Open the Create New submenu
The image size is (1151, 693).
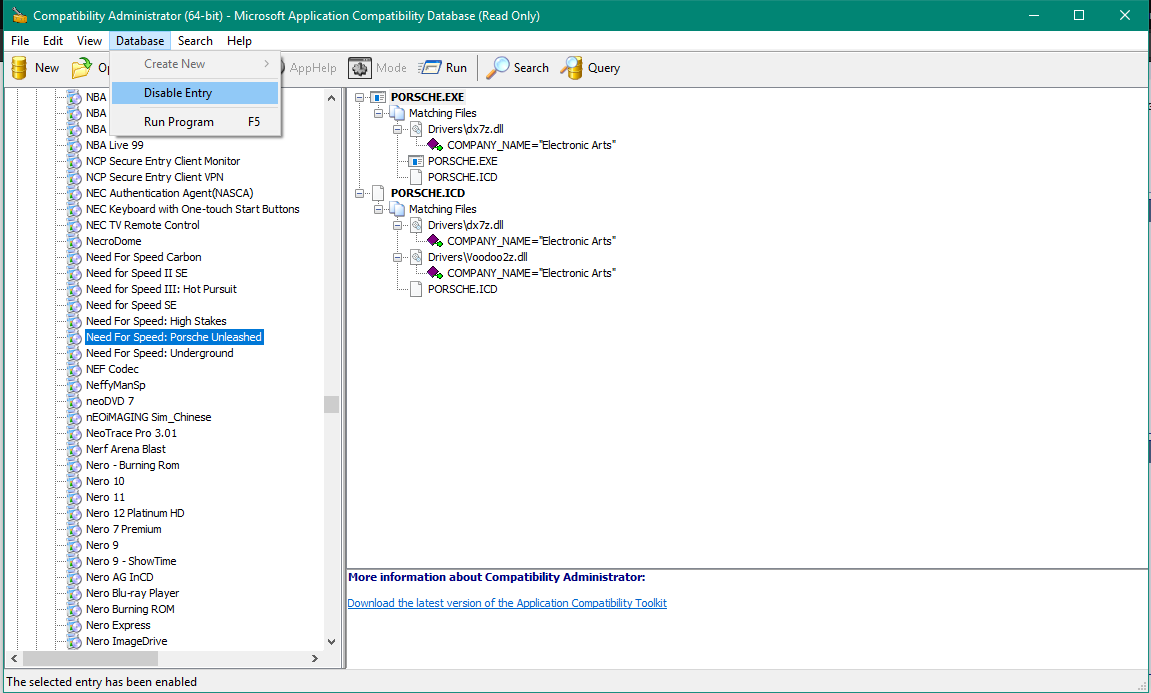pos(195,64)
